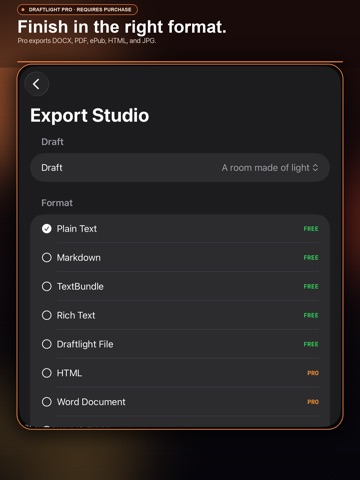Image resolution: width=360 pixels, height=480 pixels.
Task: Click the Export Studio heading
Action: pos(90,115)
